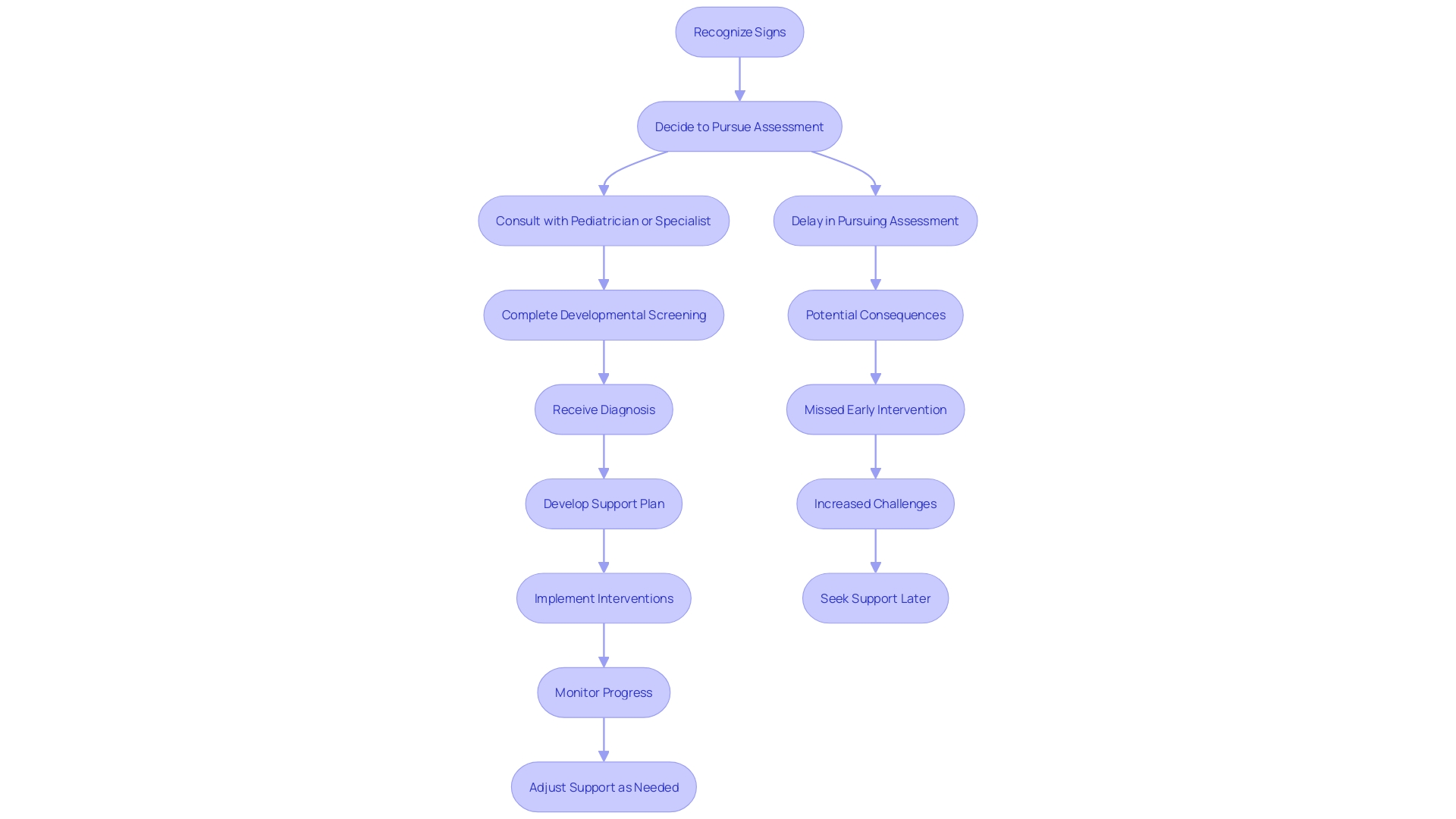
Task: Click the Implement Interventions button
Action: coord(604,597)
